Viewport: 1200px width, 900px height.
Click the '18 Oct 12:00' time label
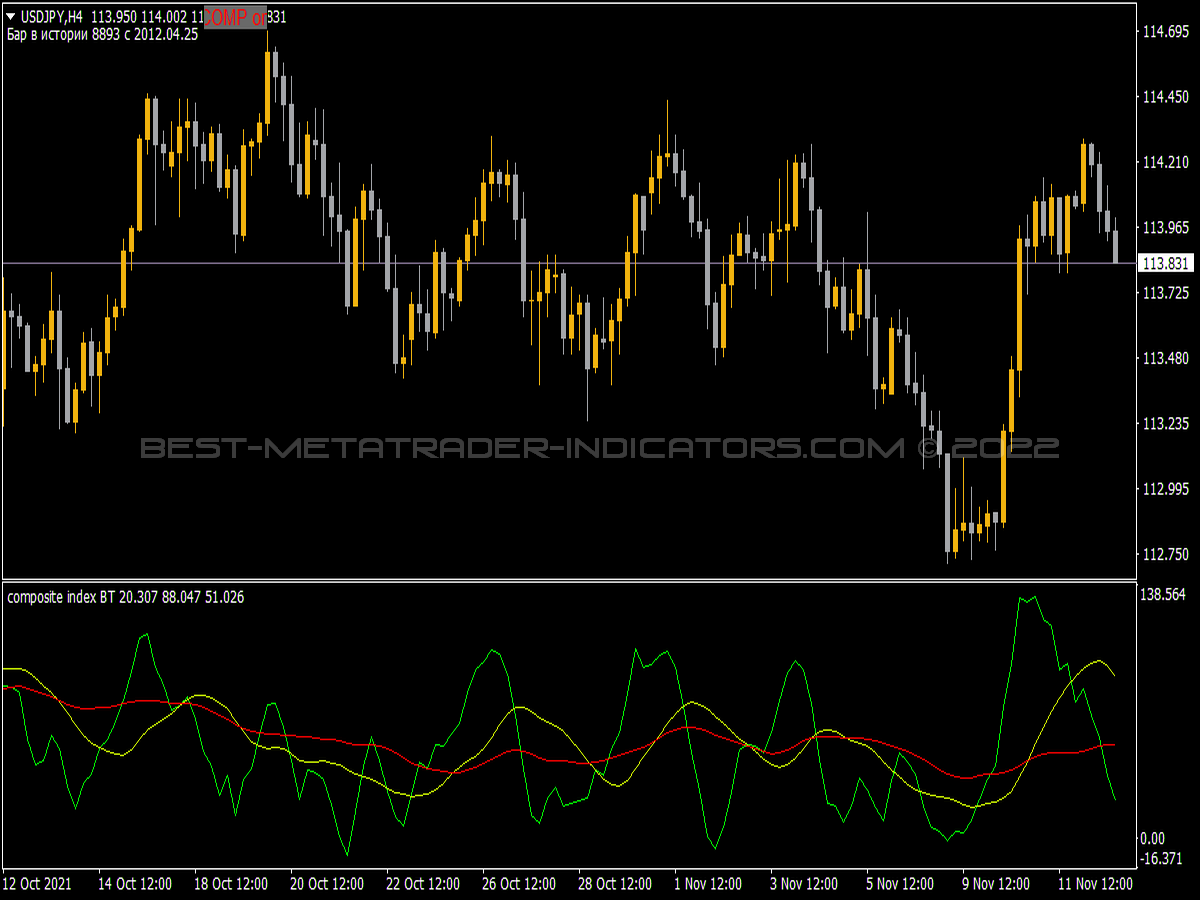coord(231,884)
